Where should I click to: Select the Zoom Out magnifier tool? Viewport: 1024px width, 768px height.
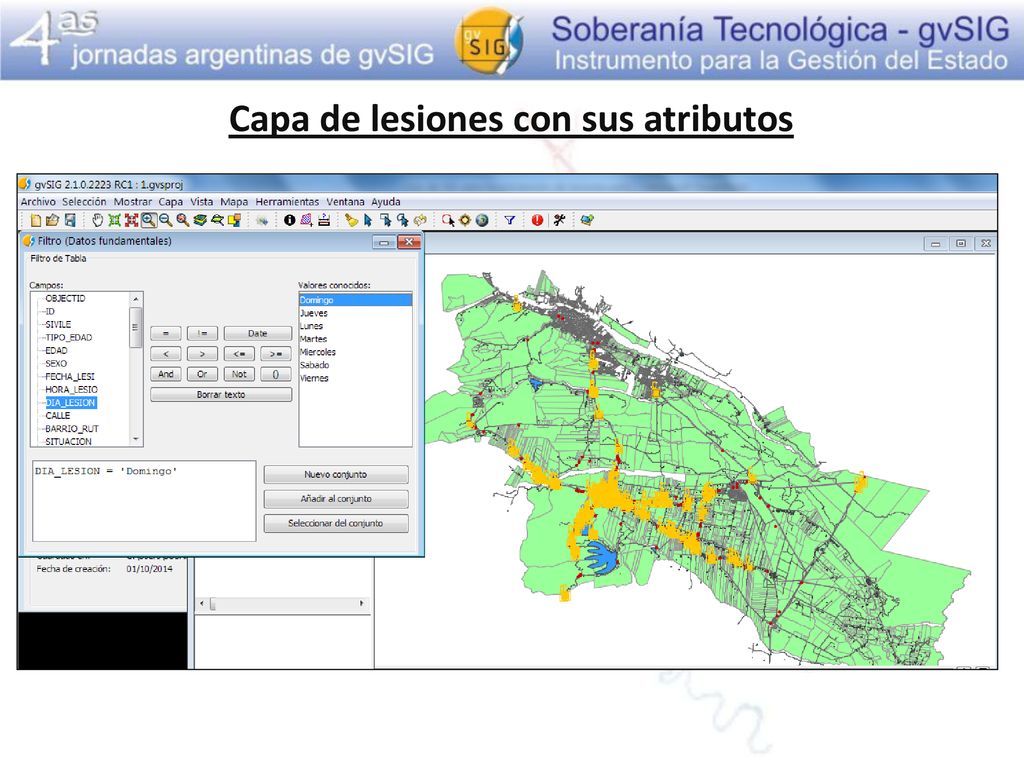click(x=166, y=220)
